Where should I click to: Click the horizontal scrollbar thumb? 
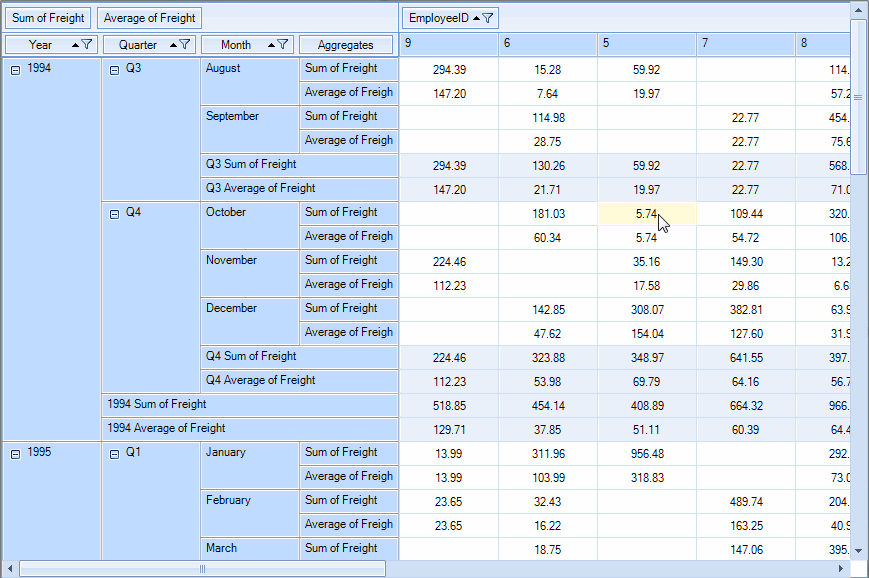[203, 569]
